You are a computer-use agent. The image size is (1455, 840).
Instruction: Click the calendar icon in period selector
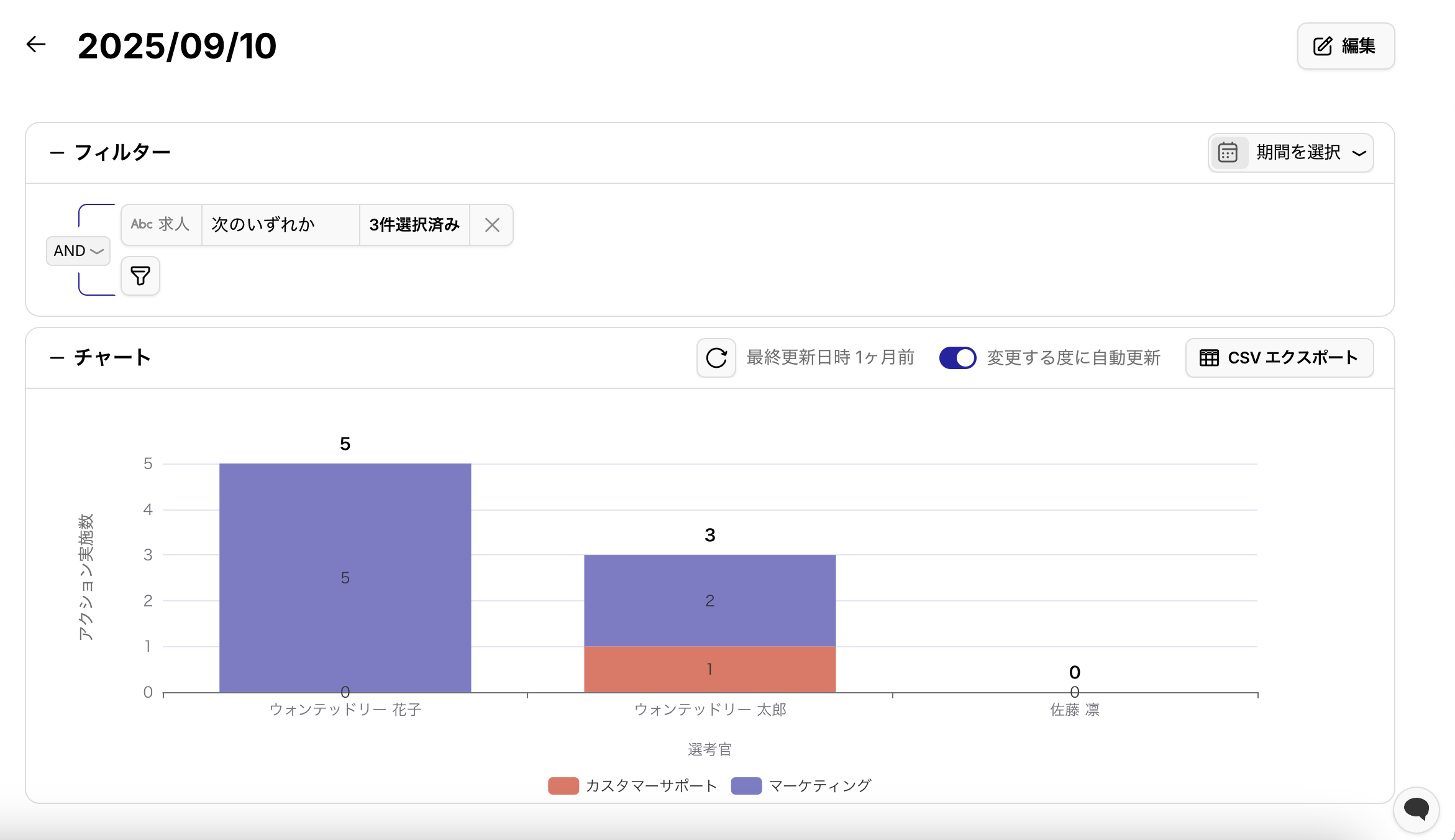[1228, 152]
